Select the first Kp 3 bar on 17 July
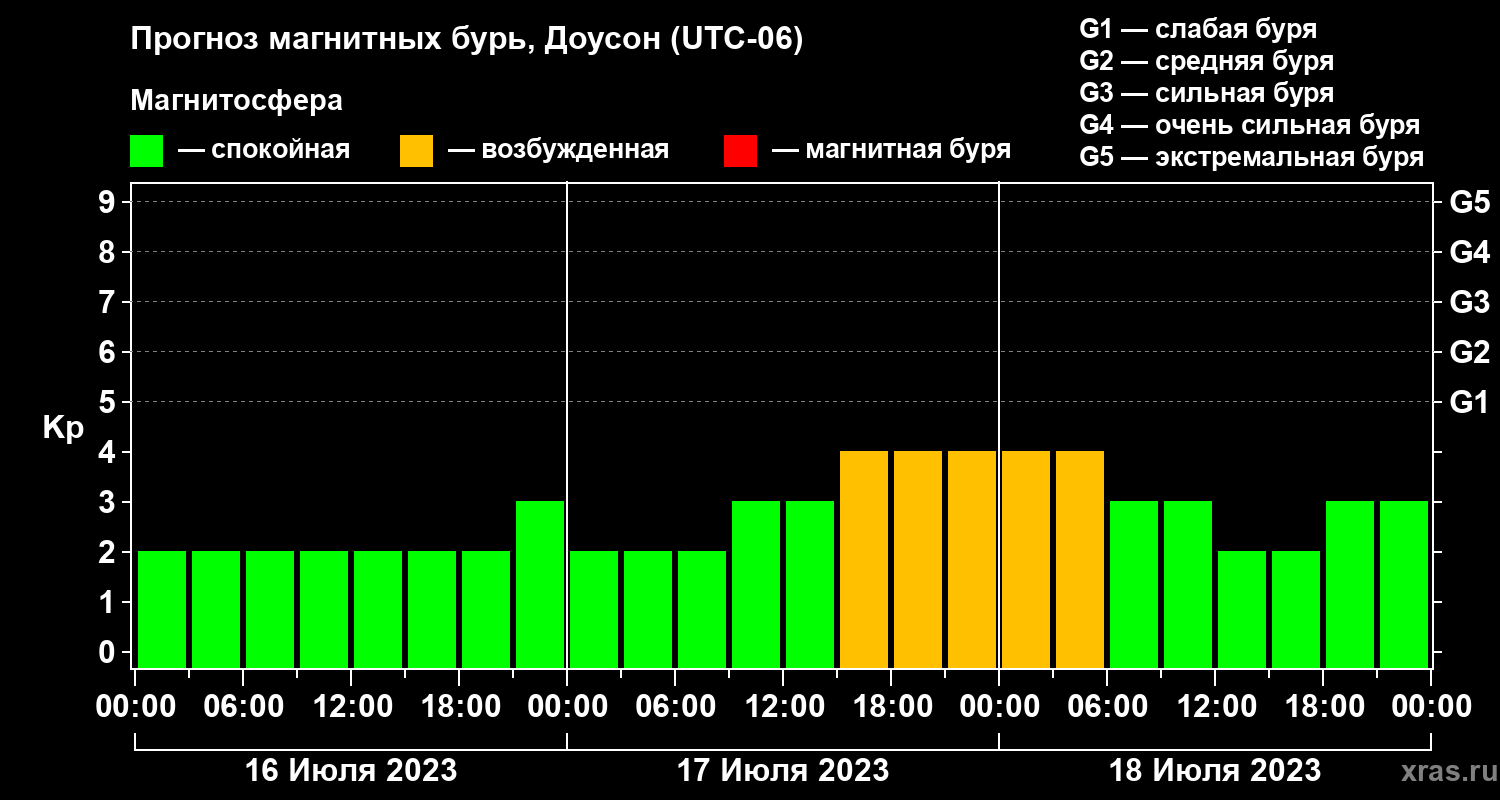 click(756, 584)
